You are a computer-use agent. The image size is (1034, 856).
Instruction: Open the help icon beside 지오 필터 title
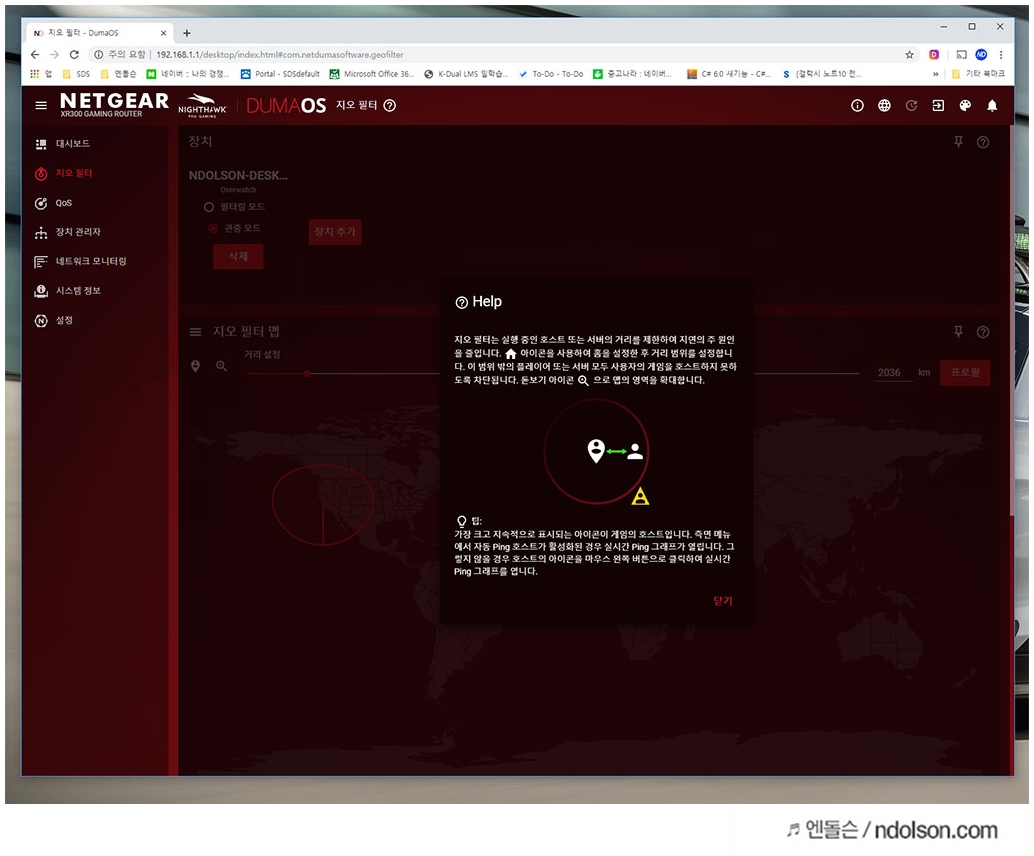(x=390, y=106)
